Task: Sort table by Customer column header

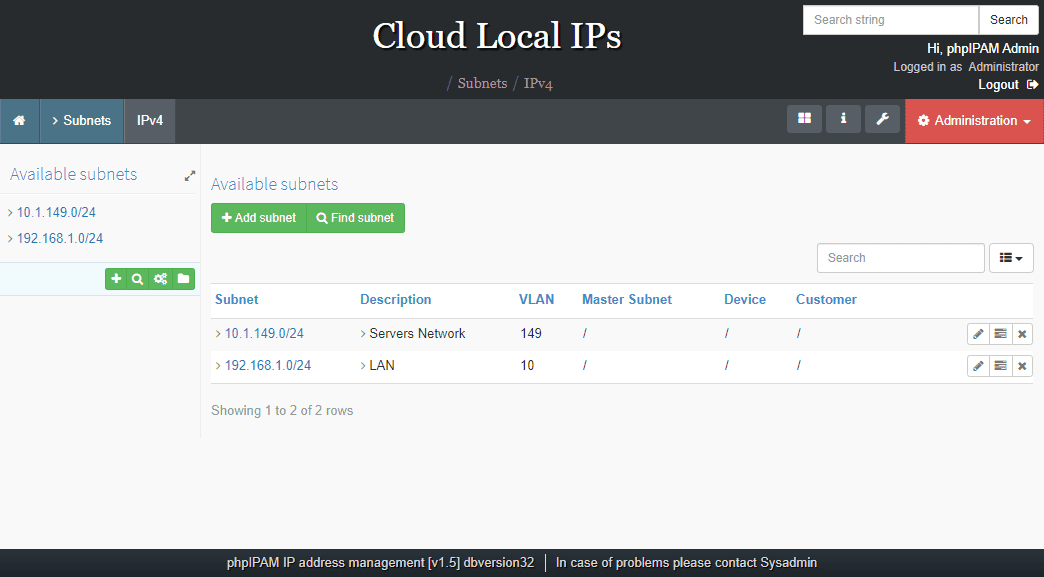Action: (x=826, y=299)
